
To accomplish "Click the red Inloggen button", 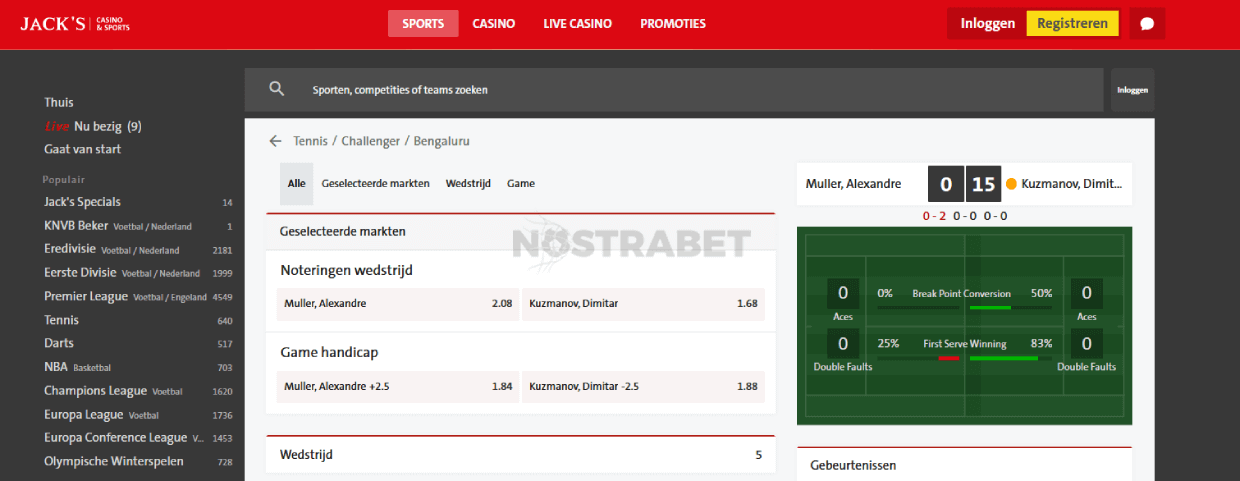I will tap(987, 24).
